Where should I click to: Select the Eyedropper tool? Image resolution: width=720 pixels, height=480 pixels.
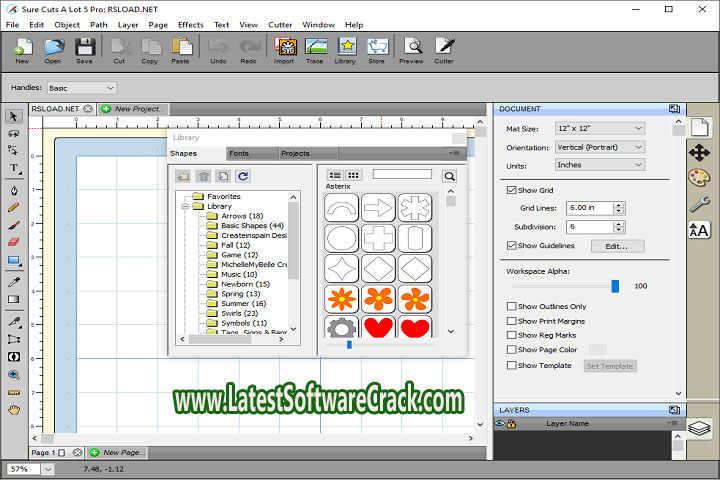tap(14, 282)
